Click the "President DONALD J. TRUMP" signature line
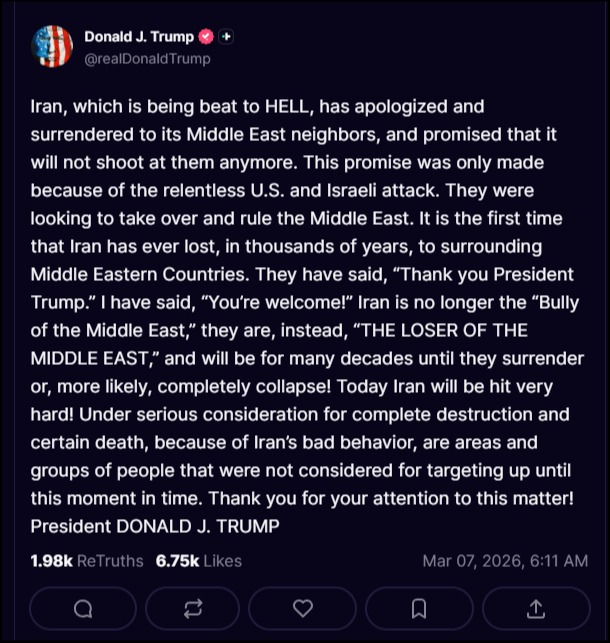This screenshot has width=610, height=643. [x=155, y=525]
